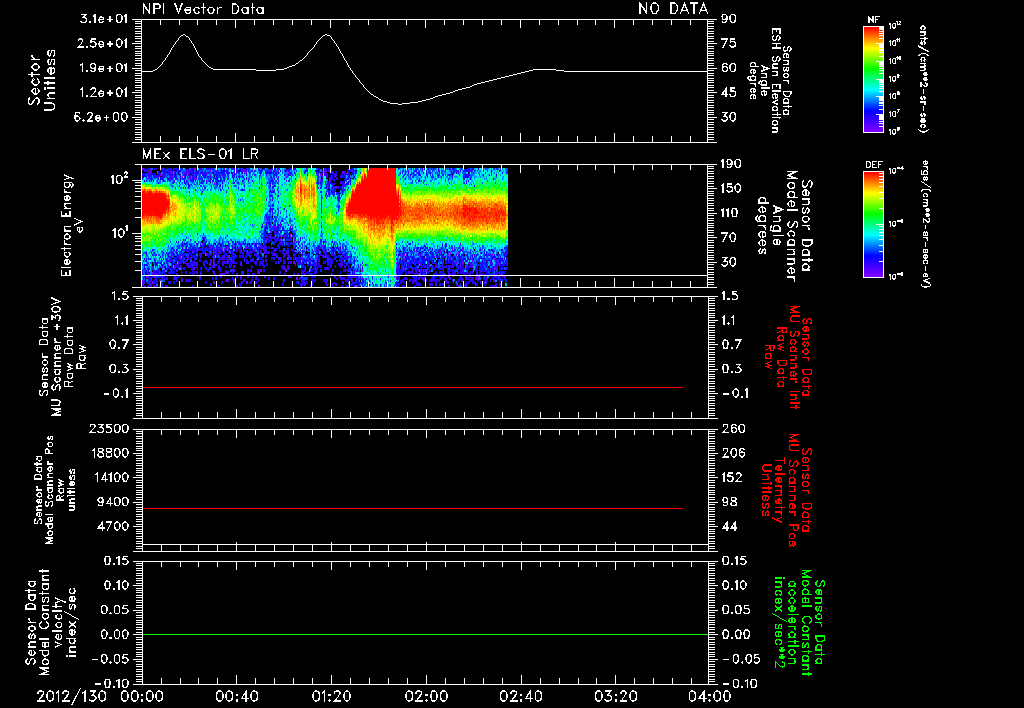Click the red "MU Scanner Int Raw Data" label
This screenshot has height=708, width=1024.
point(788,357)
